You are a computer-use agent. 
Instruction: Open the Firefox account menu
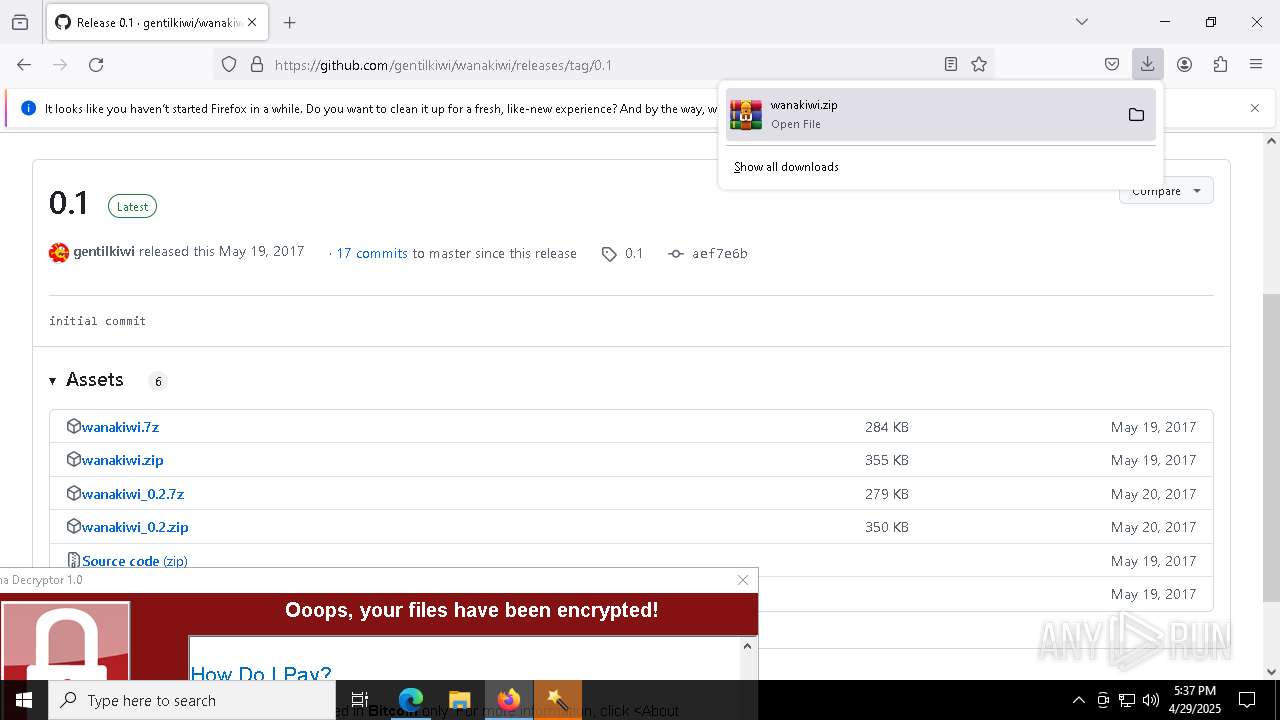(1184, 64)
